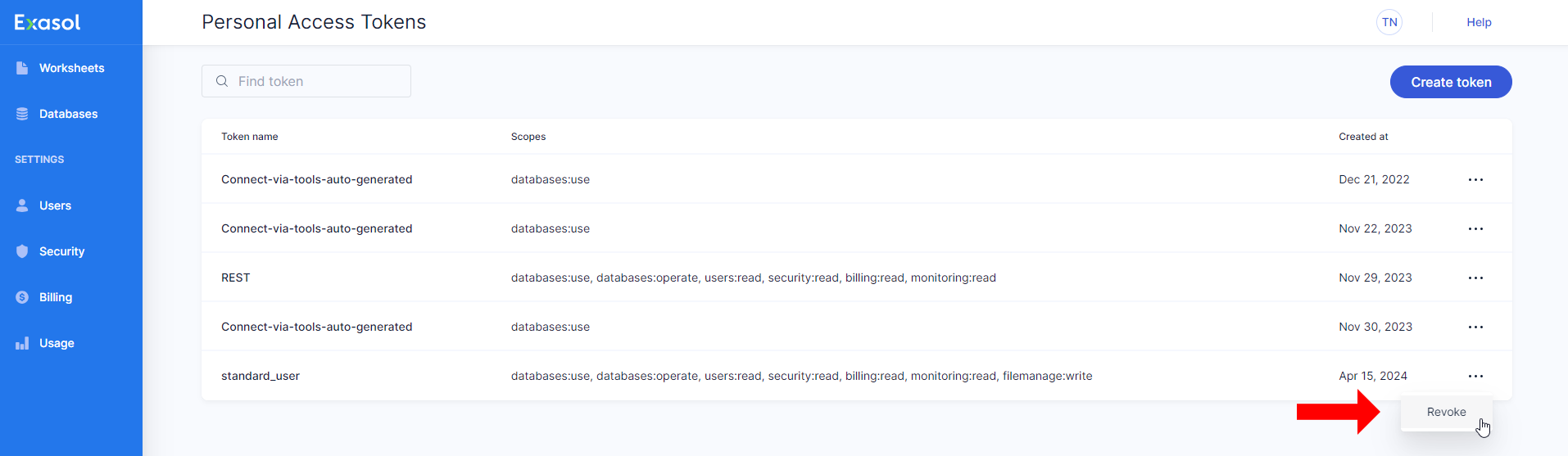Open the standard_user token actions menu

coord(1475,376)
